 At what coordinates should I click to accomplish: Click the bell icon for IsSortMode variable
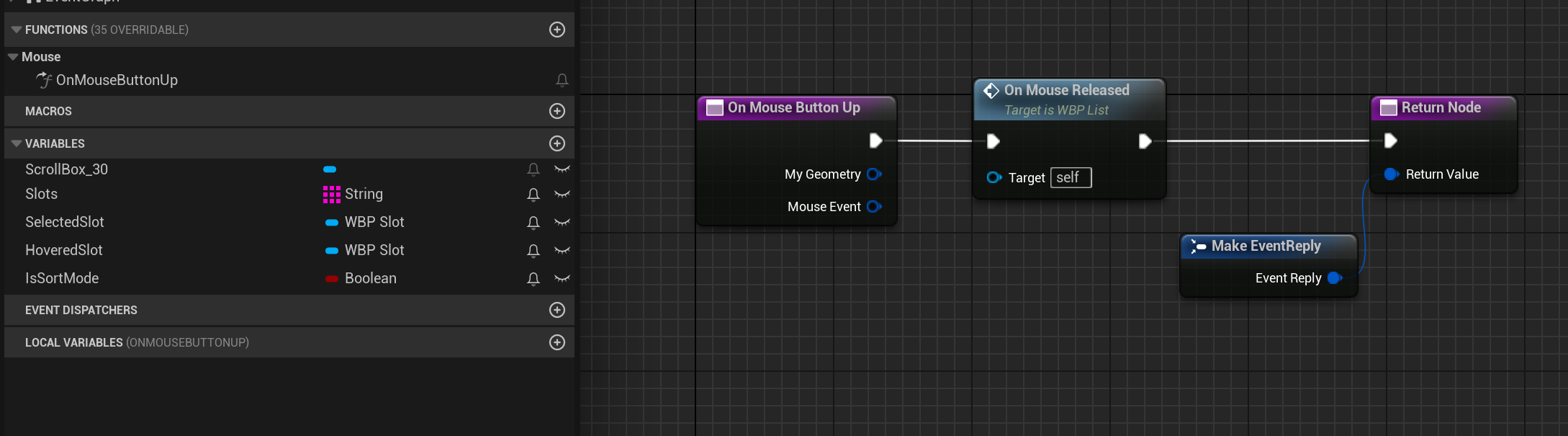click(x=533, y=279)
